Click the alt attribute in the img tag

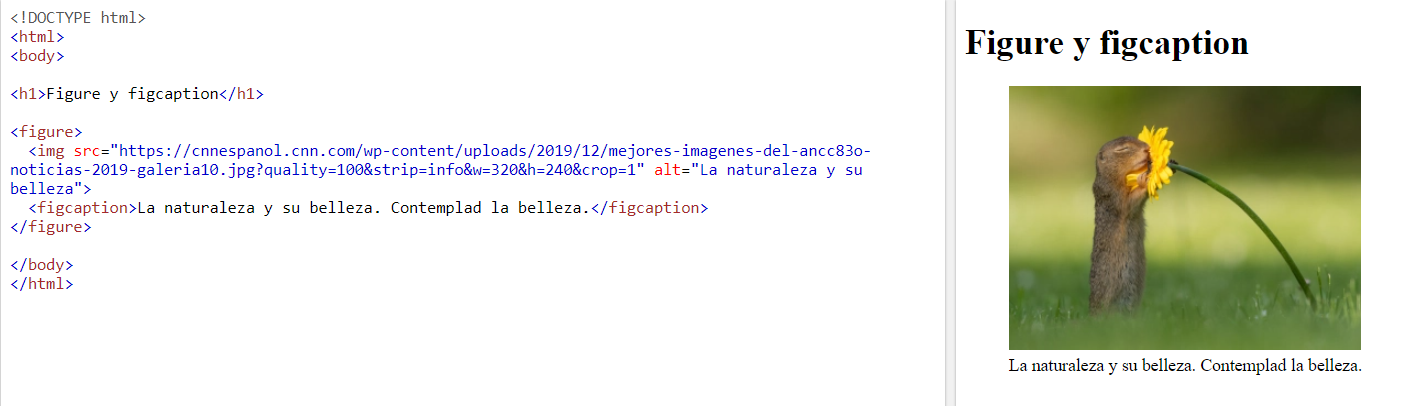tap(668, 170)
